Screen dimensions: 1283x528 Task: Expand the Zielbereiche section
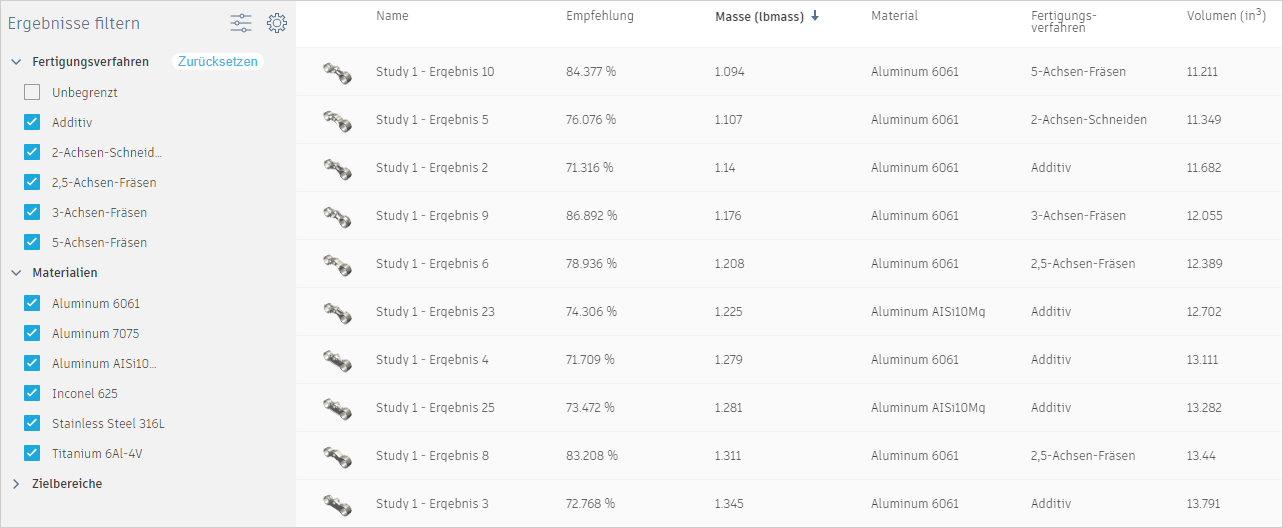[16, 483]
